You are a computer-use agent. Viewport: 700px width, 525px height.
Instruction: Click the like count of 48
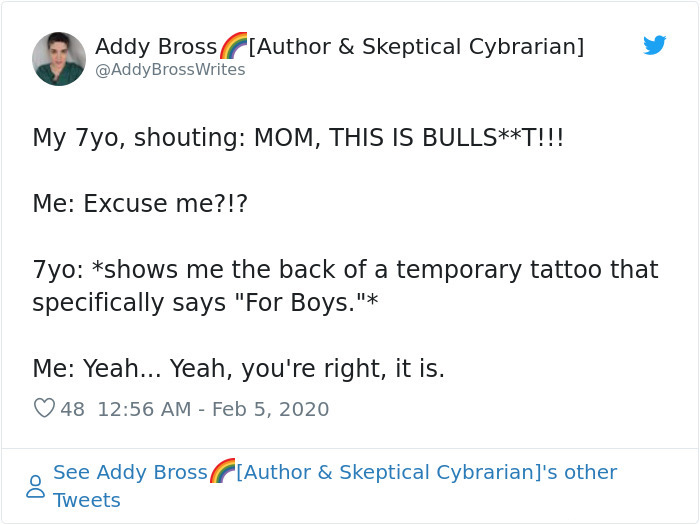pos(73,409)
